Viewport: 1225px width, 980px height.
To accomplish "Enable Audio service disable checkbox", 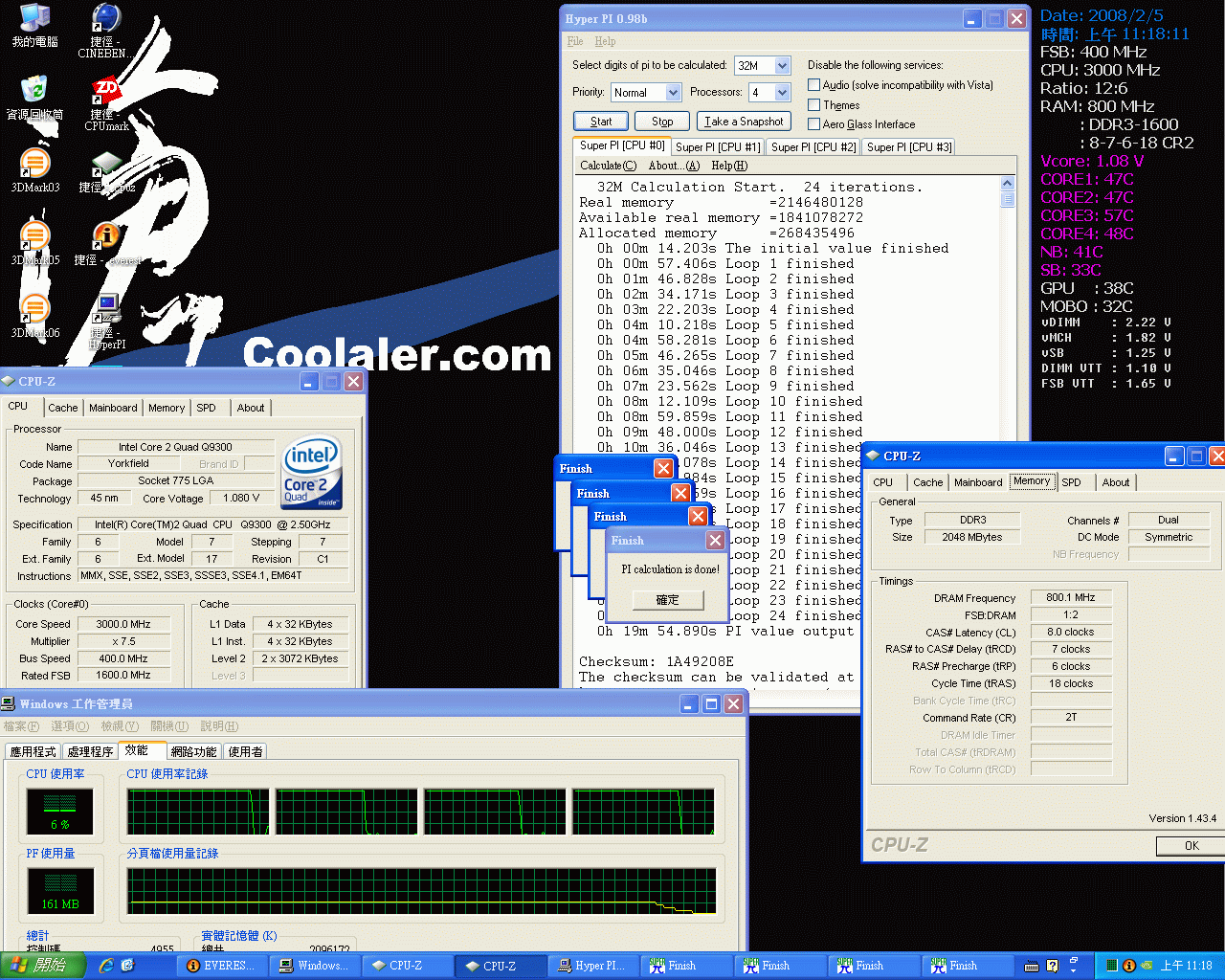I will [x=814, y=85].
